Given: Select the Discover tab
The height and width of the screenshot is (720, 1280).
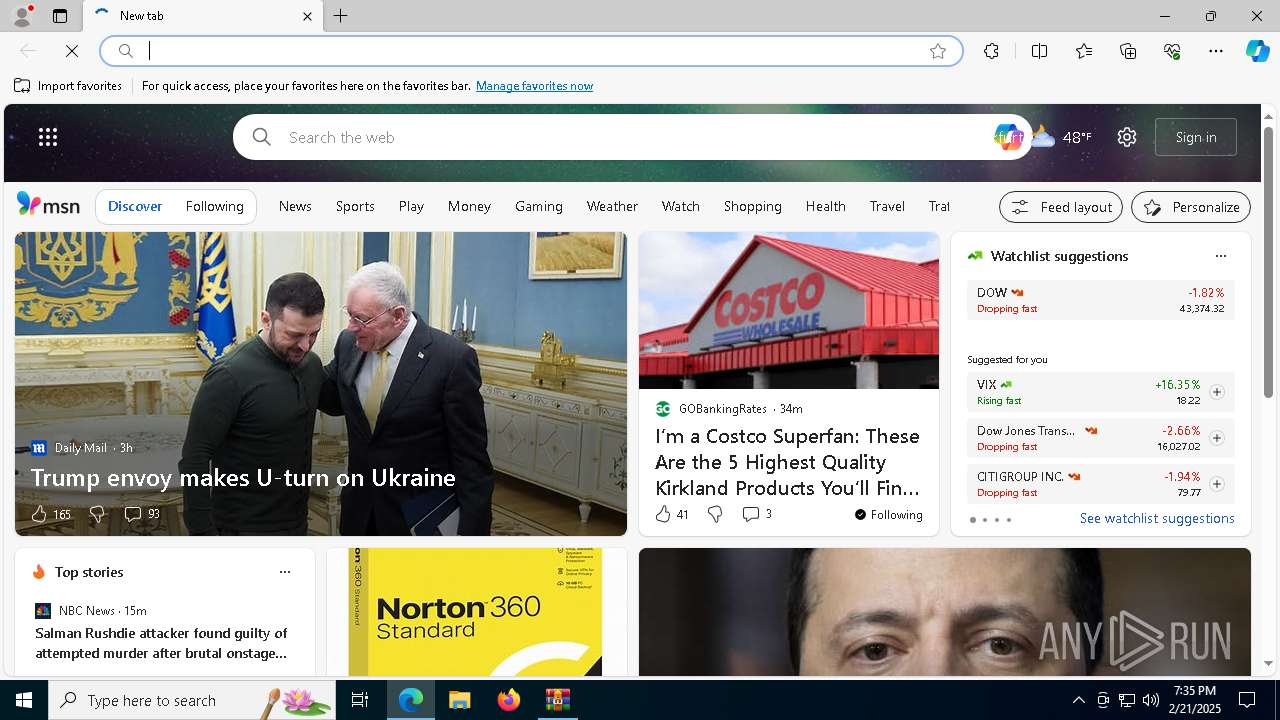Looking at the screenshot, I should tap(135, 206).
